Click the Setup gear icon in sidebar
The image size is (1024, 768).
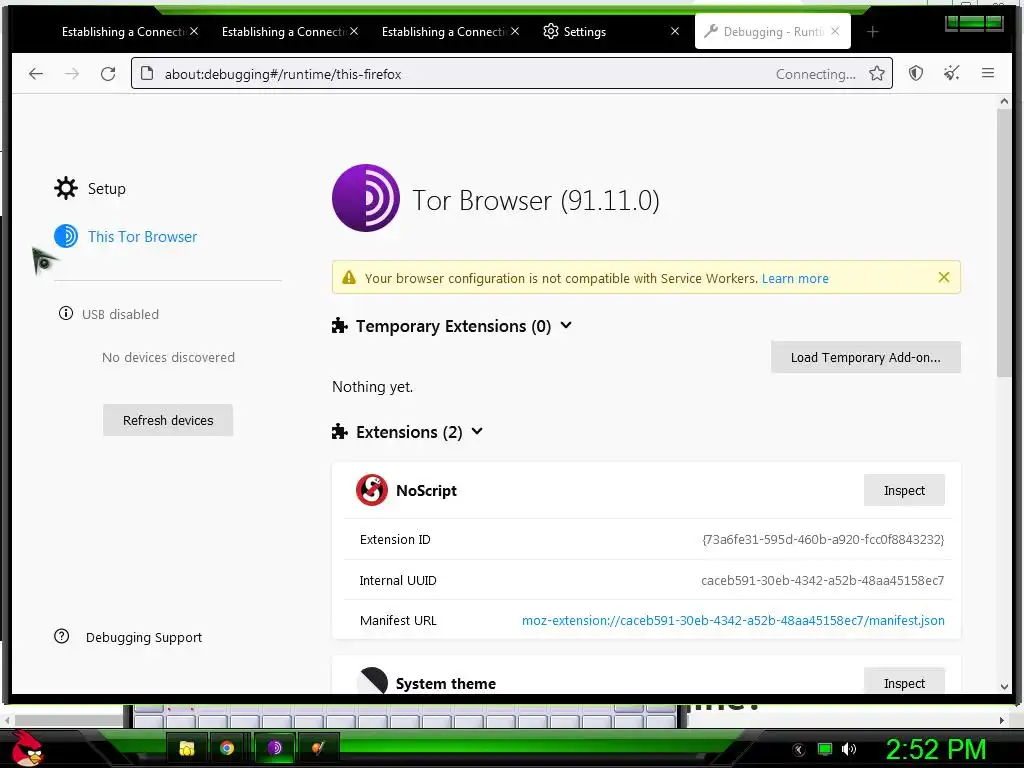click(65, 189)
